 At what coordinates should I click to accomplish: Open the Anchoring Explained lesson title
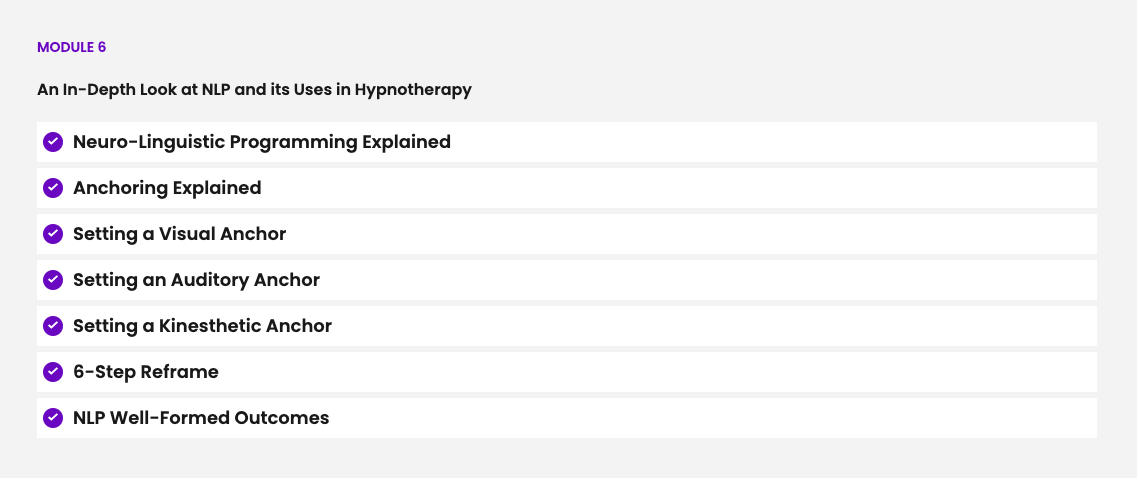pos(167,188)
